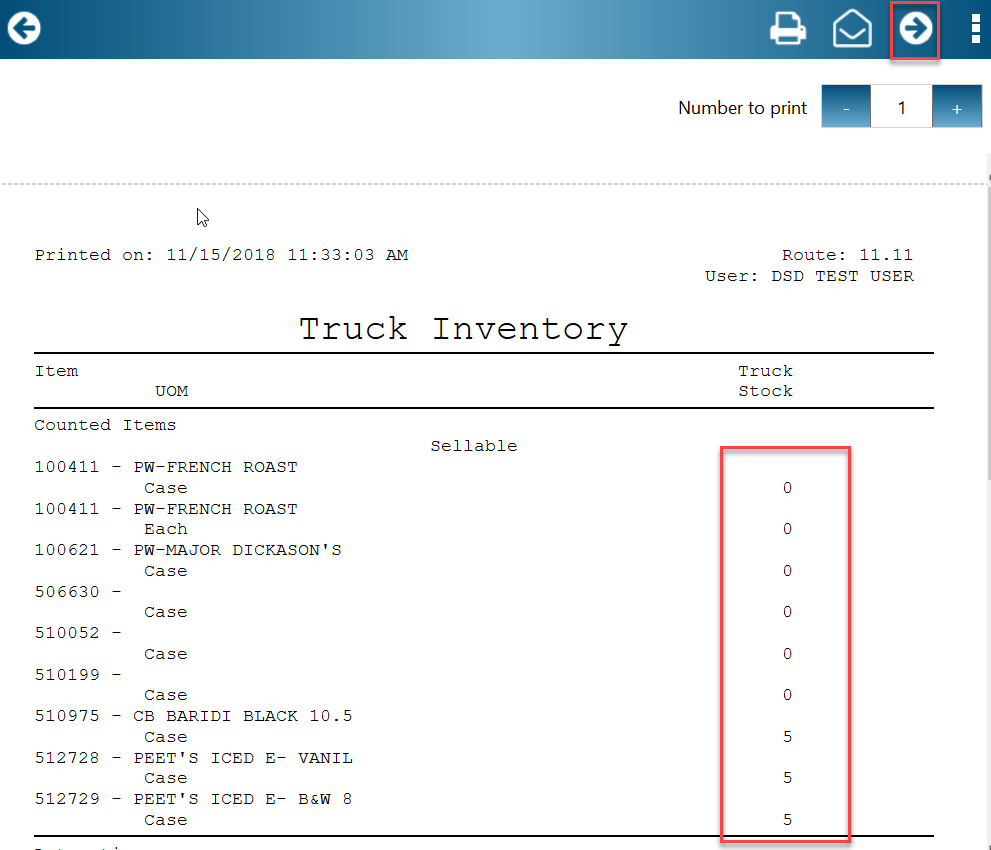Image resolution: width=991 pixels, height=850 pixels.
Task: Click the number of copies input field
Action: [901, 106]
